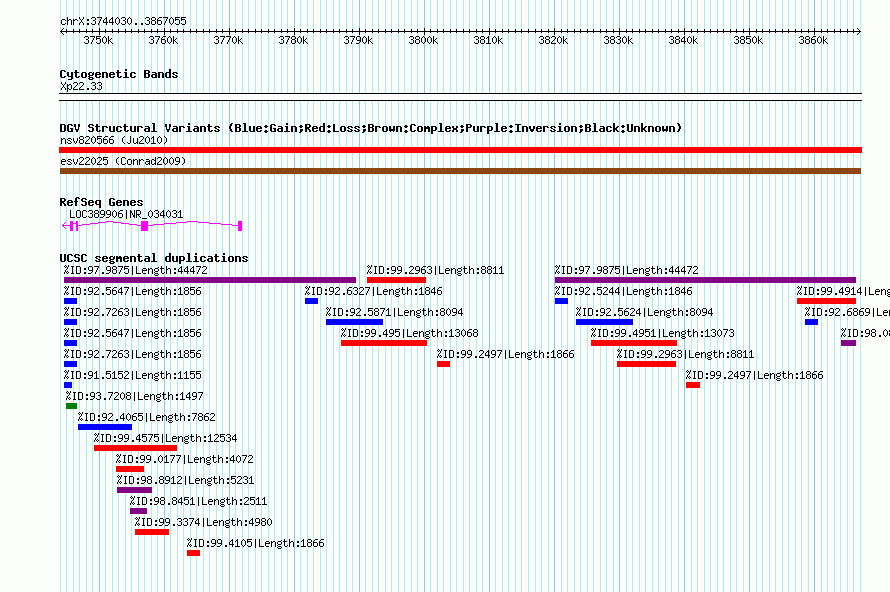890x592 pixels.
Task: Click the middle exon of the LOC389906 gene
Action: (144, 226)
